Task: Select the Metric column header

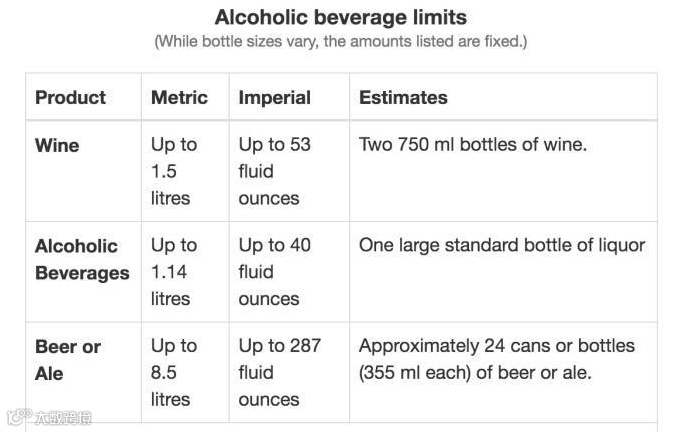Action: coord(179,98)
